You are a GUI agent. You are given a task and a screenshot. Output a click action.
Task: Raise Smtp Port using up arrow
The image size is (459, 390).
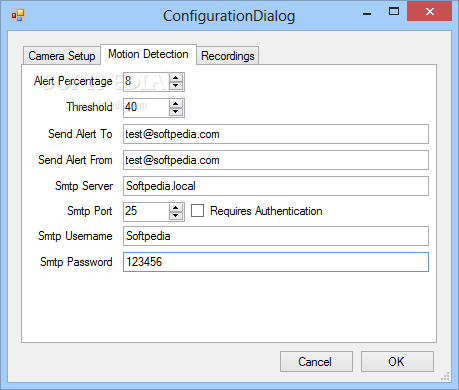tap(176, 208)
